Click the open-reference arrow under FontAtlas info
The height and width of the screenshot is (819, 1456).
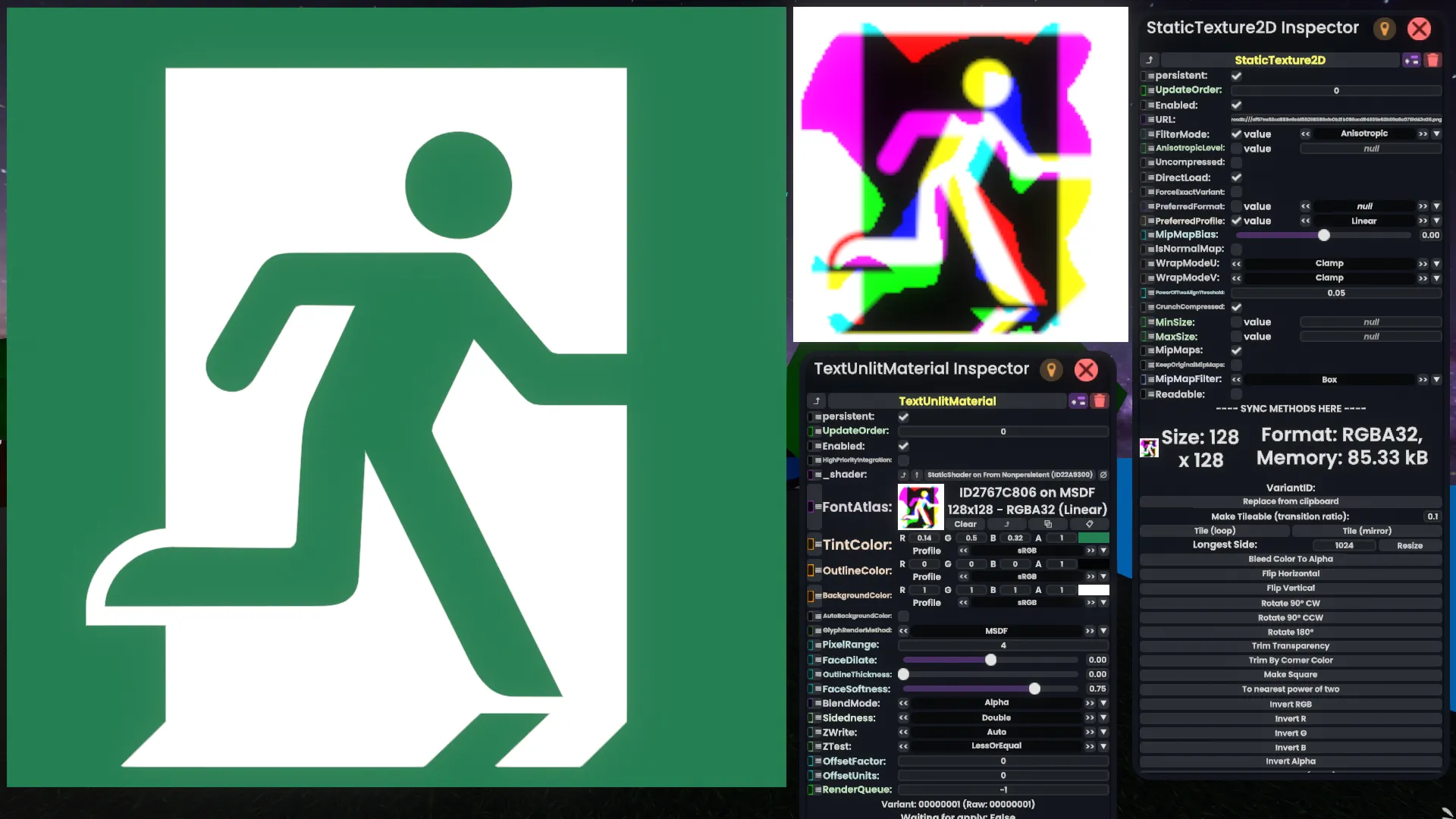[1007, 524]
